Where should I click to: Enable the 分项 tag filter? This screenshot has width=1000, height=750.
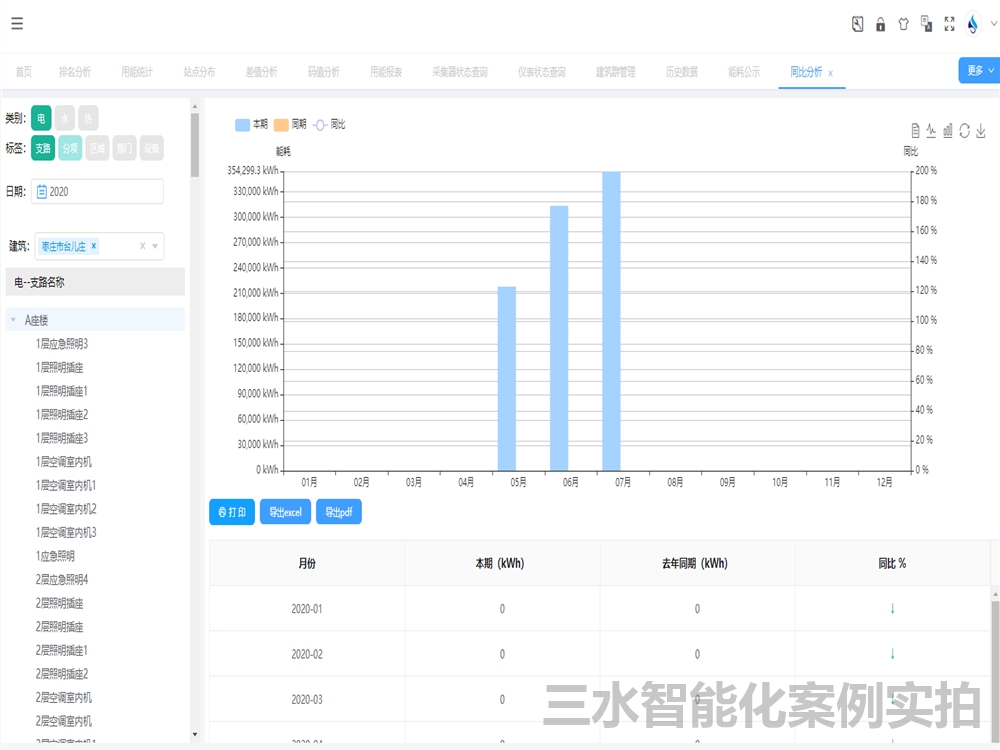point(70,147)
